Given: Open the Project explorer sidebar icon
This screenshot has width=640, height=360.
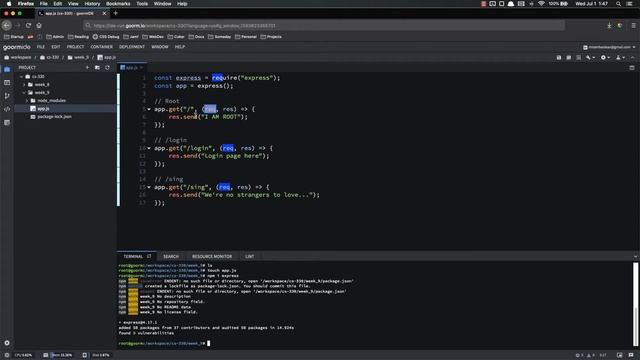Looking at the screenshot, I should click(x=7, y=70).
